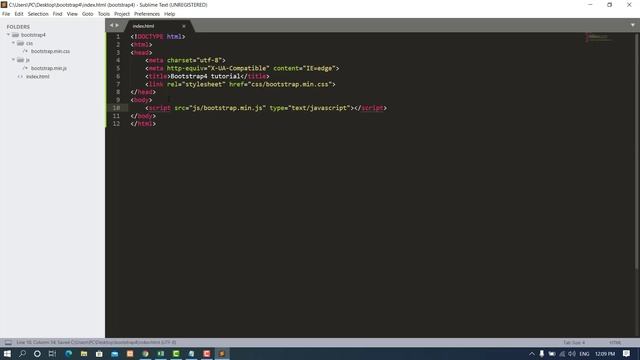Open the Windows Start menu
640x360 pixels.
7,353
